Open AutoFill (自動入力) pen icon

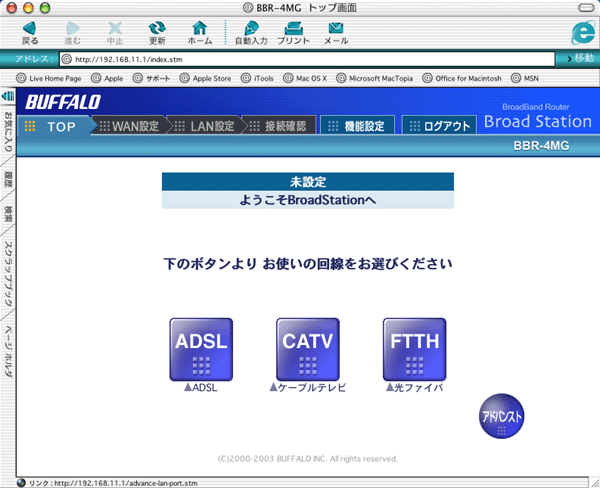tap(251, 29)
